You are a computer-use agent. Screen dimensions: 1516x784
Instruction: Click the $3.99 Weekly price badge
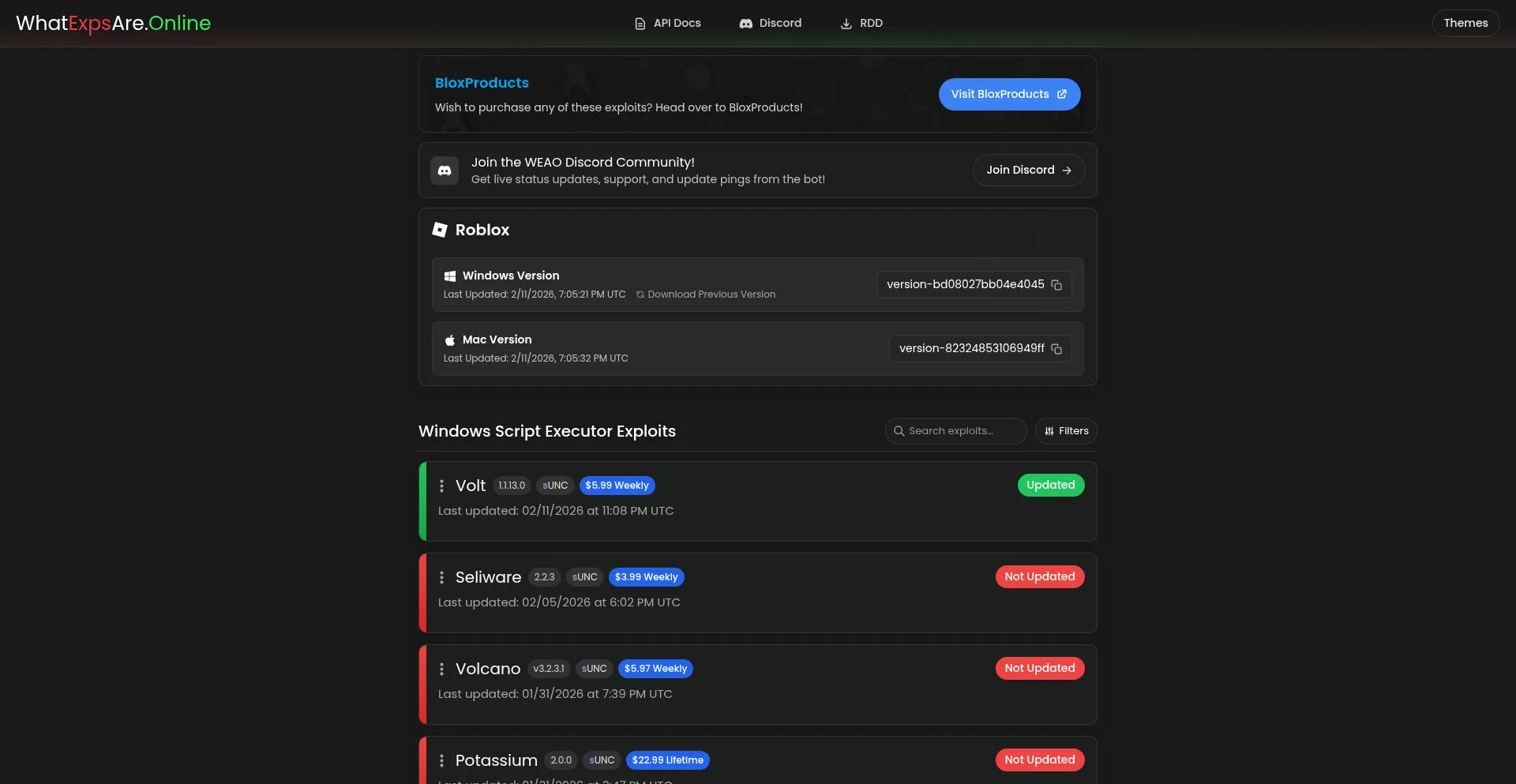pos(647,577)
